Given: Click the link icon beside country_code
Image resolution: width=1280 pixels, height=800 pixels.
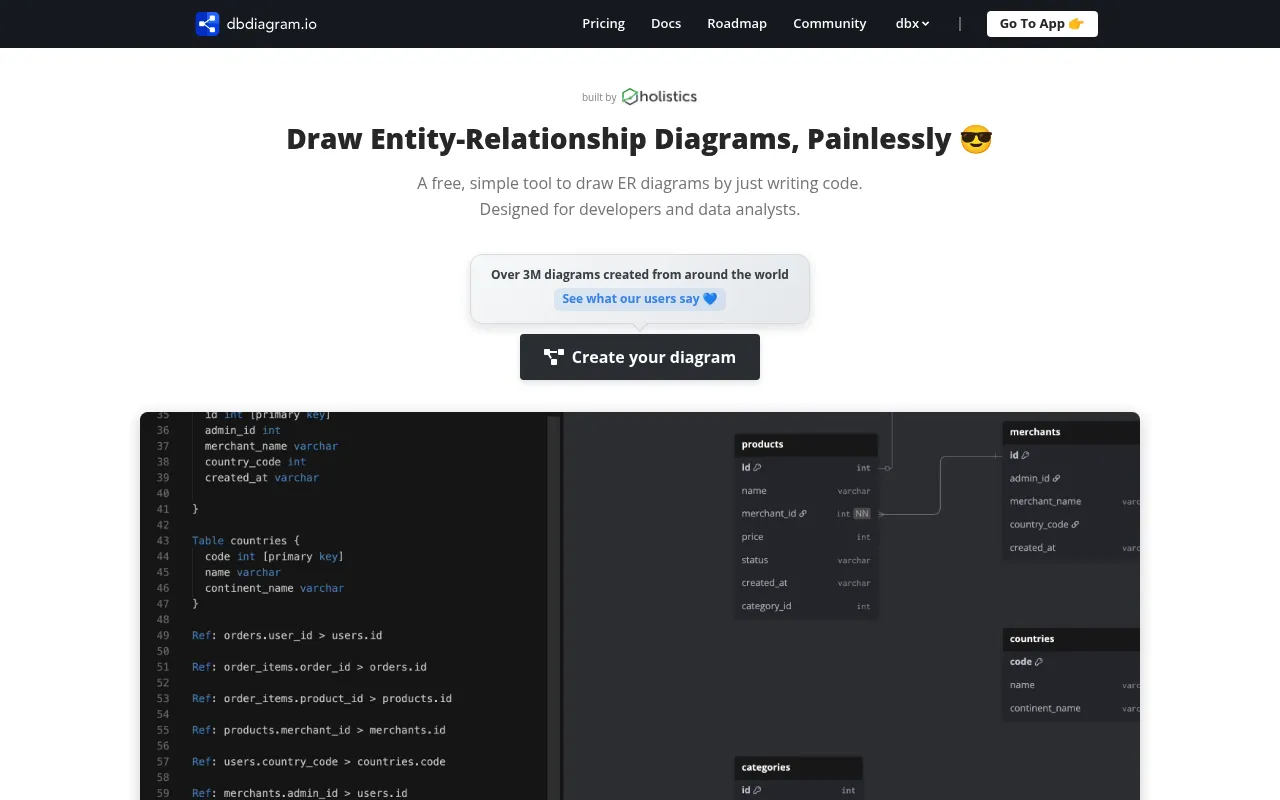Looking at the screenshot, I should [1075, 525].
